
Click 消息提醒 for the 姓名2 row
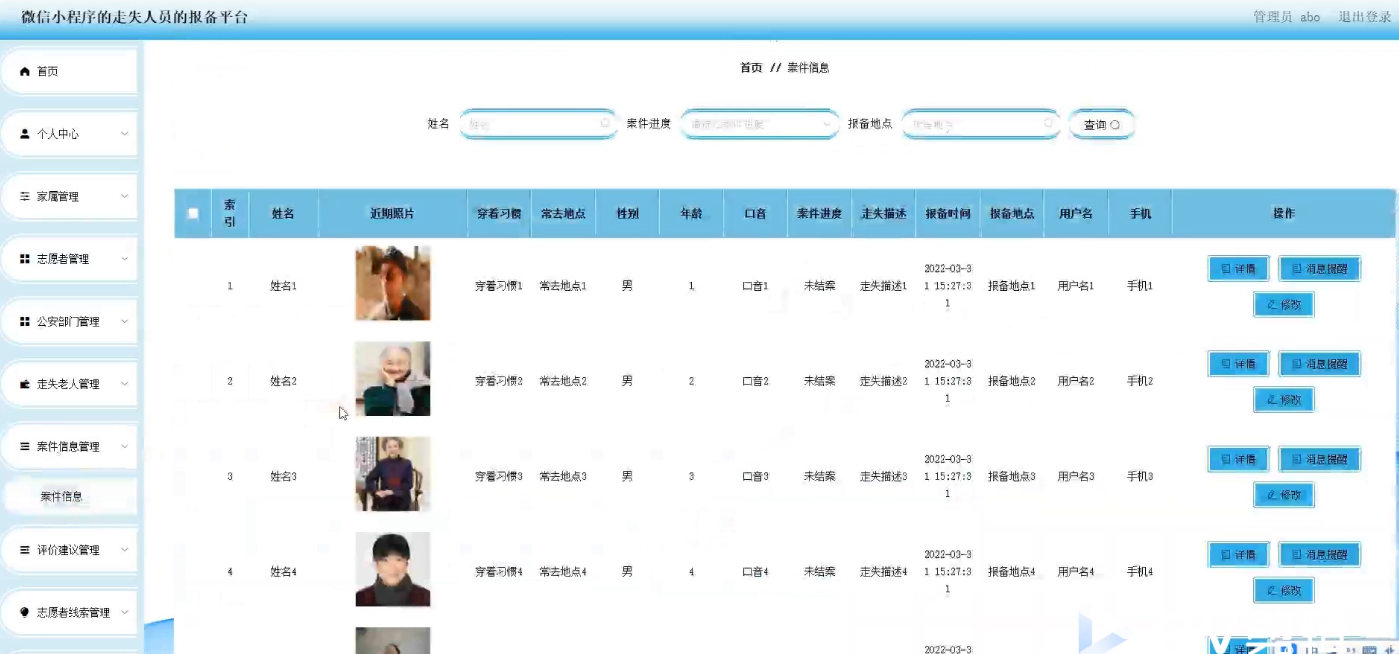(x=1320, y=363)
